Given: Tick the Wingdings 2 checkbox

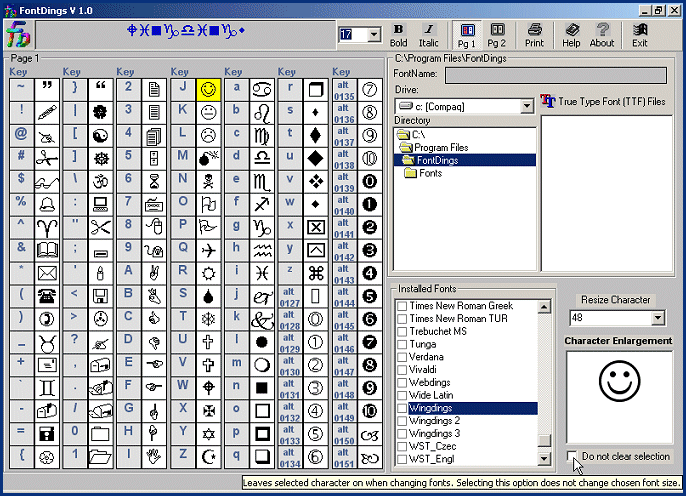Looking at the screenshot, I should [x=402, y=421].
